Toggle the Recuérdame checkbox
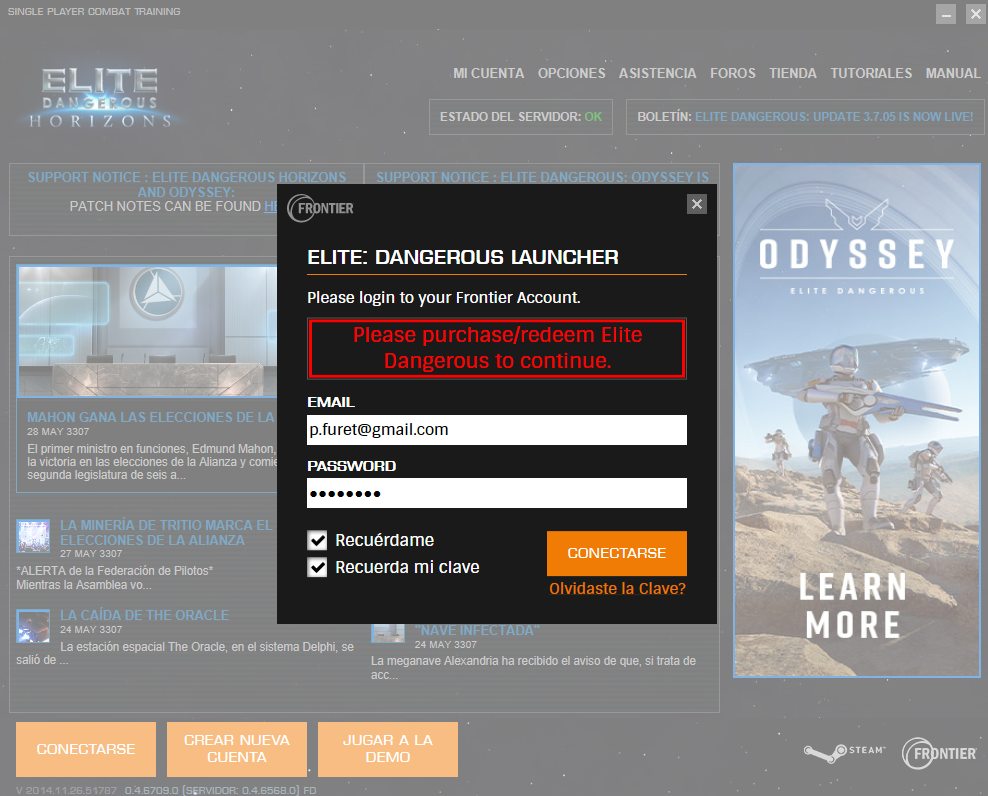Viewport: 988px width, 796px height. [x=317, y=540]
